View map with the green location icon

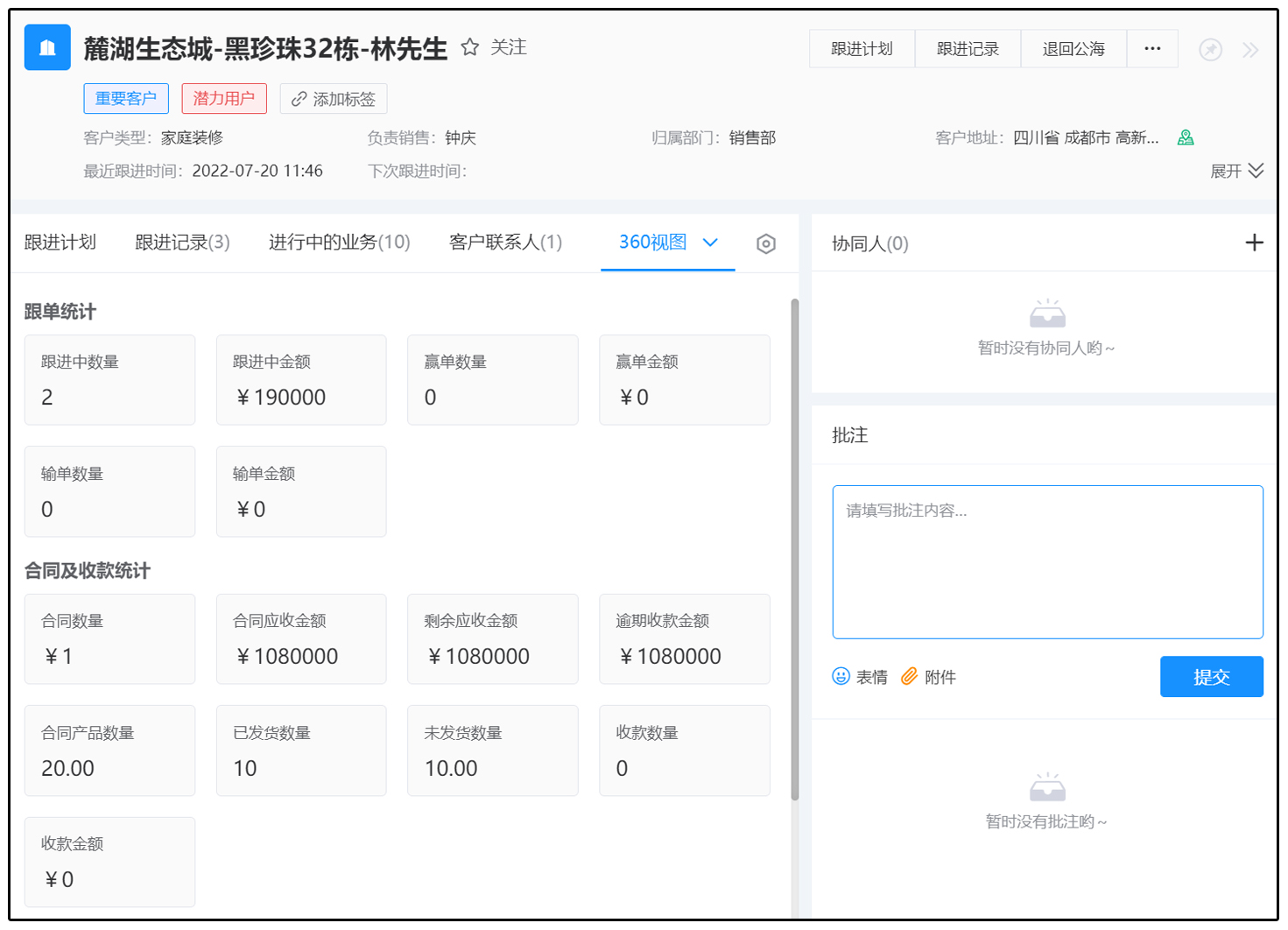click(1186, 137)
